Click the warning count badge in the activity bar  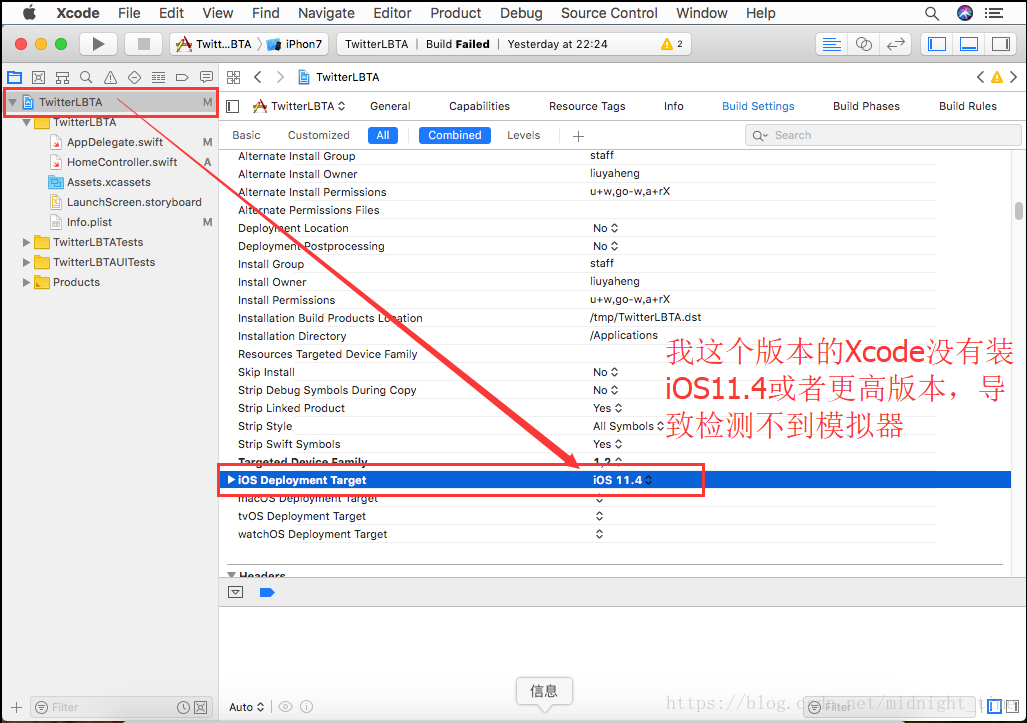pyautogui.click(x=672, y=44)
